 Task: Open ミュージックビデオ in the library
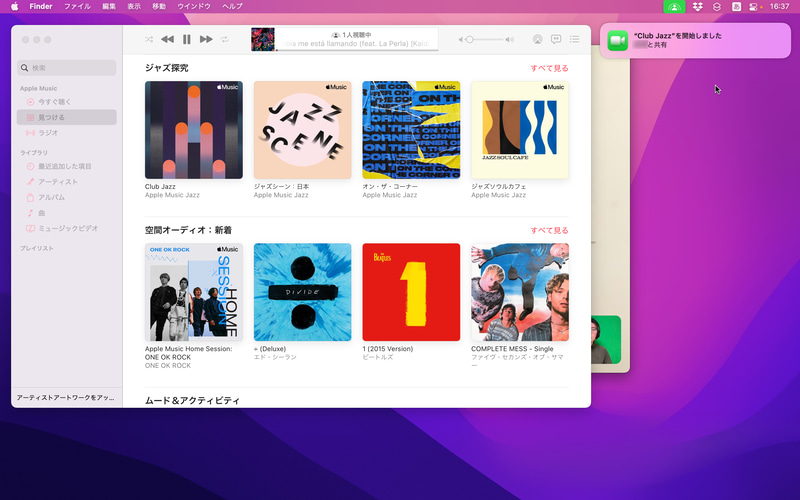[x=67, y=228]
